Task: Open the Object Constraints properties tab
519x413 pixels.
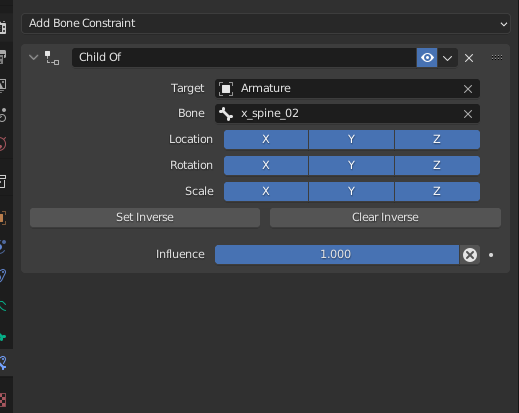Action: [x=3, y=276]
